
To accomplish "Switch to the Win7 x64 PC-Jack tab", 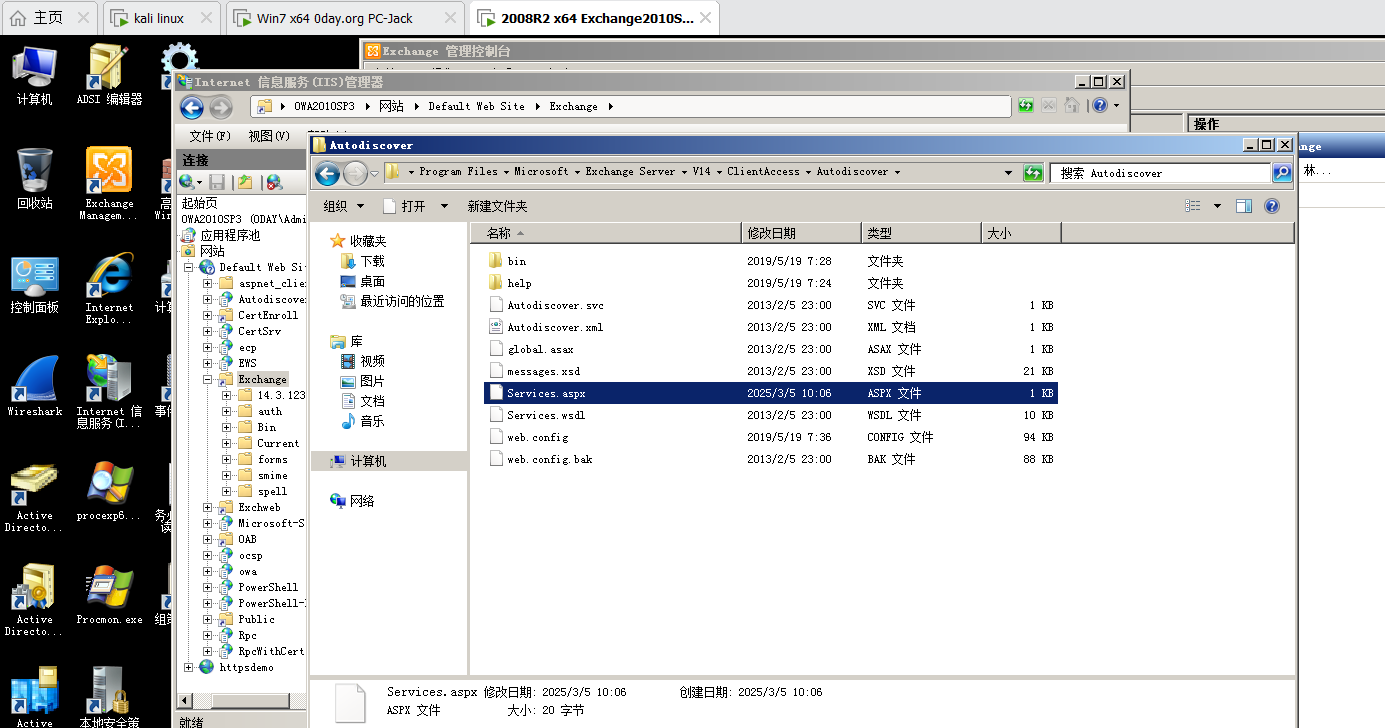I will 347,18.
